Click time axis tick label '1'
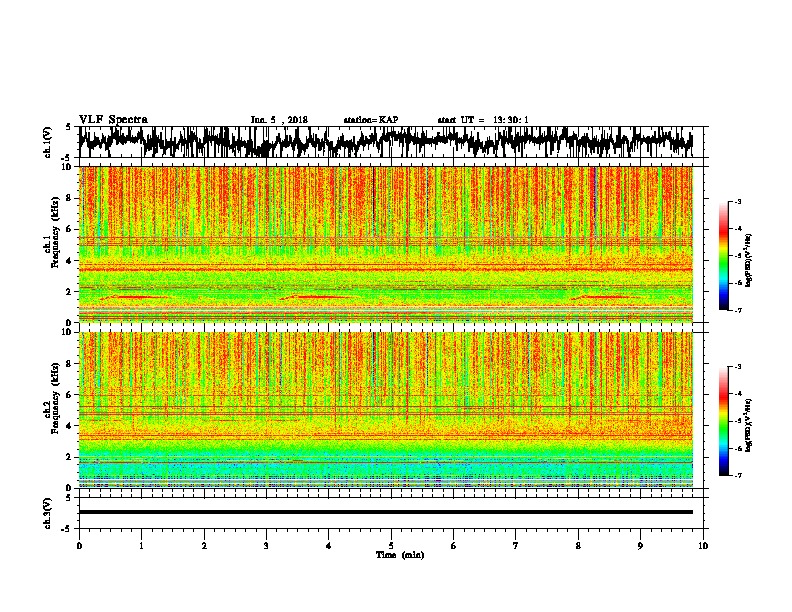Screen dimensions: 792x612 point(141,546)
